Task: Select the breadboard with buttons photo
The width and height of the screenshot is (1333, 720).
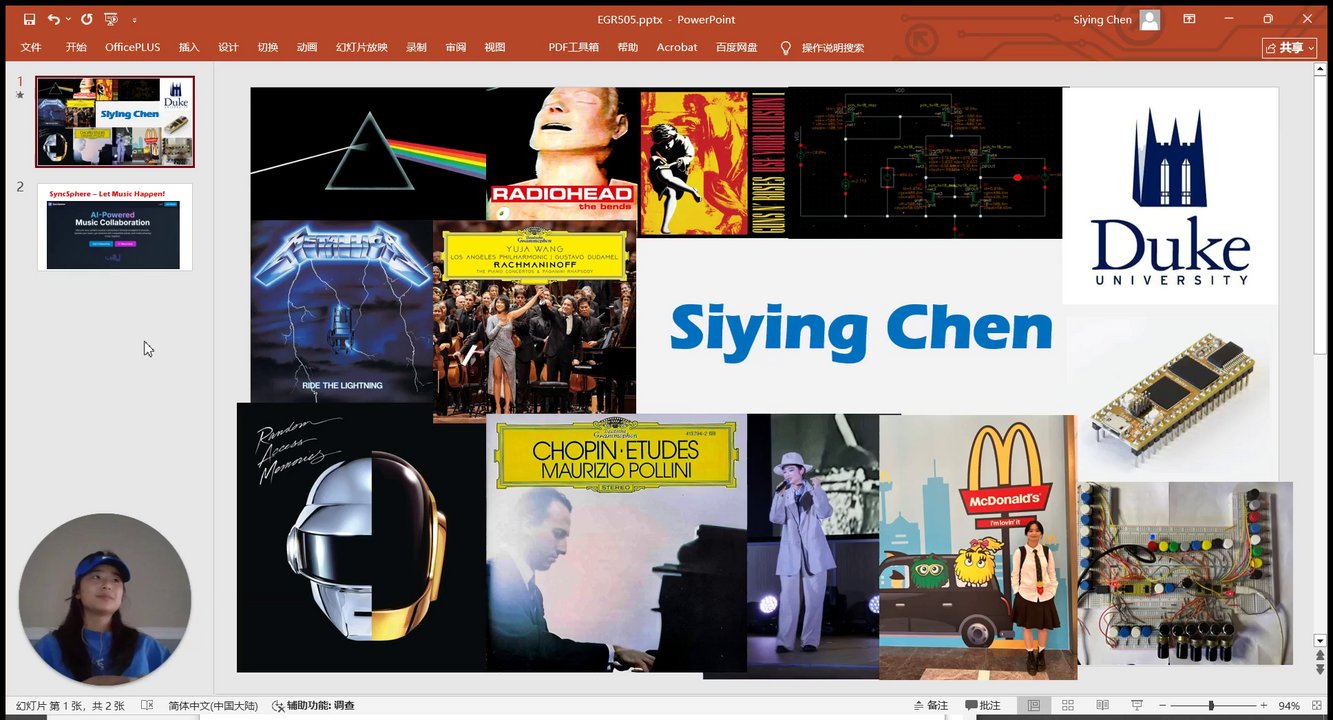Action: 1185,573
